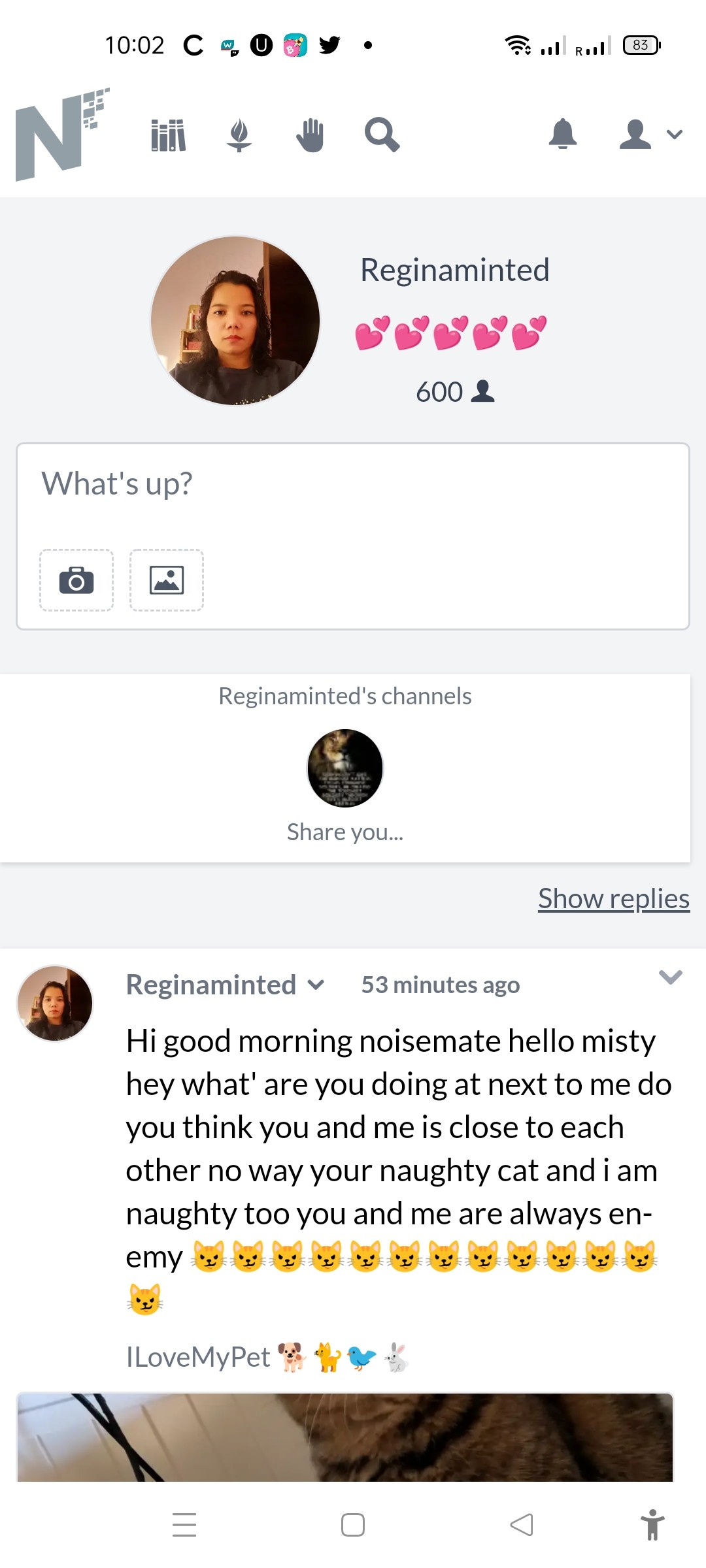Viewport: 706px width, 1568px height.
Task: Tap the image gallery upload icon
Action: [x=167, y=580]
